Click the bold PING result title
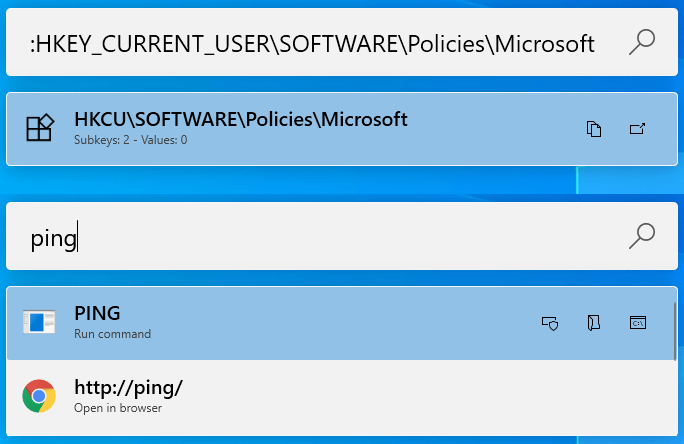The height and width of the screenshot is (444, 684). pos(97,313)
